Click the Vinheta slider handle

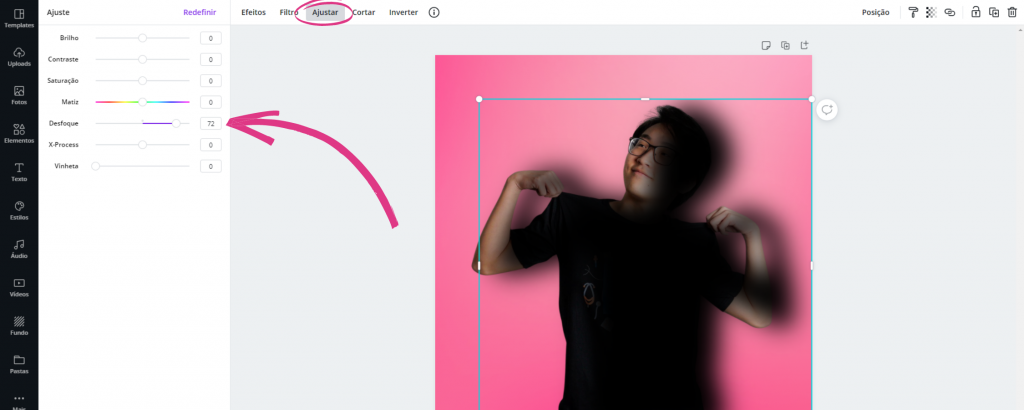tap(95, 166)
